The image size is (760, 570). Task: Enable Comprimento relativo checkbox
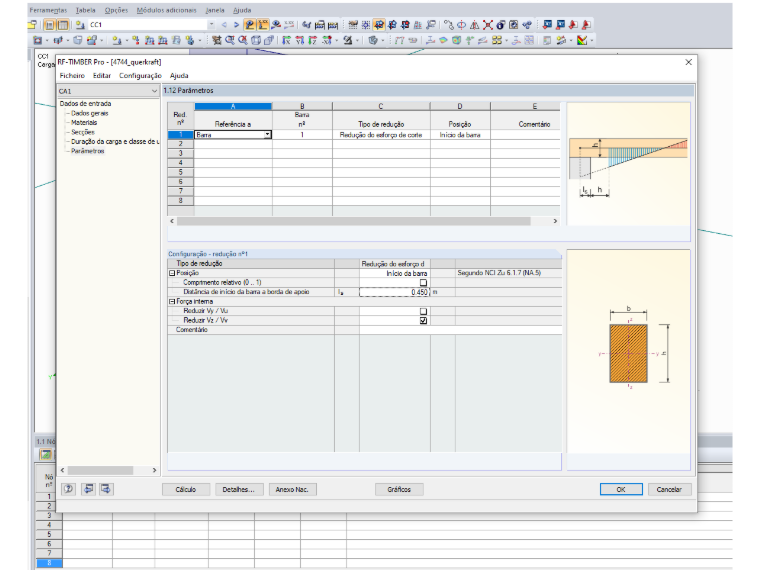[423, 283]
